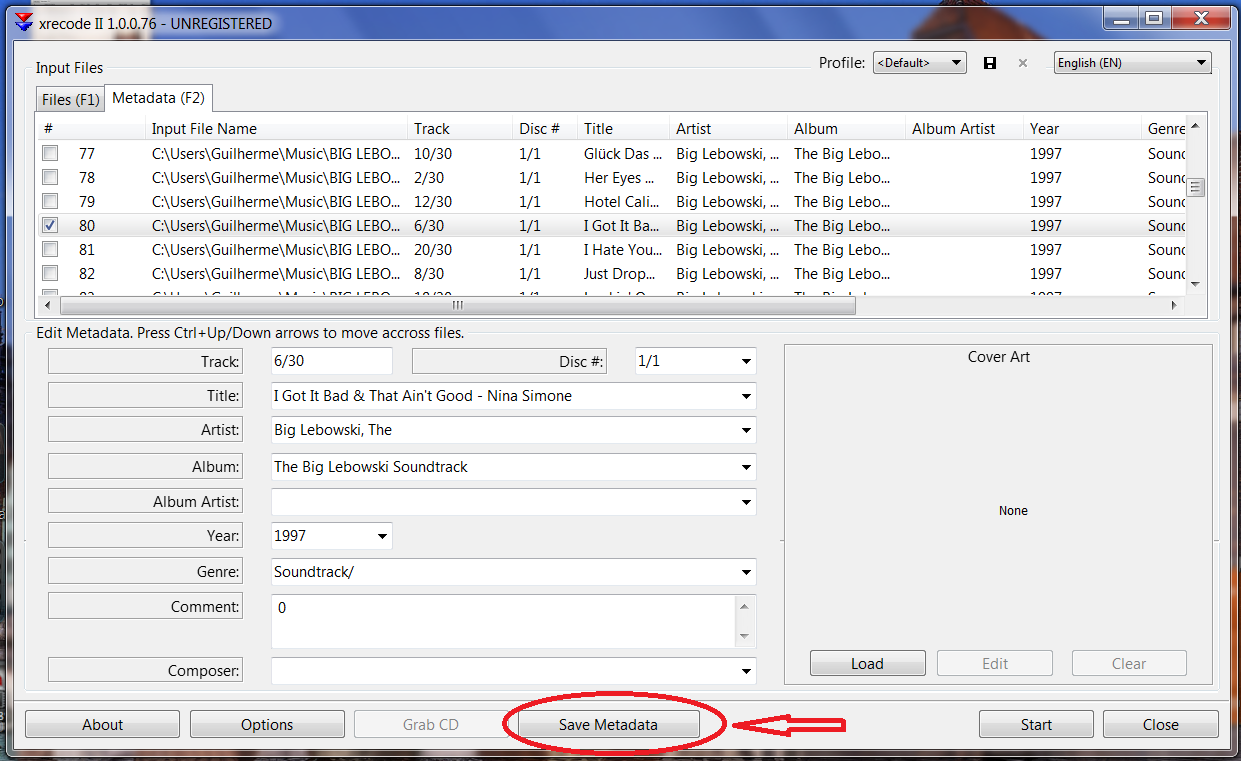Expand the Album Artist dropdown arrow
Image resolution: width=1241 pixels, height=761 pixels.
[746, 502]
